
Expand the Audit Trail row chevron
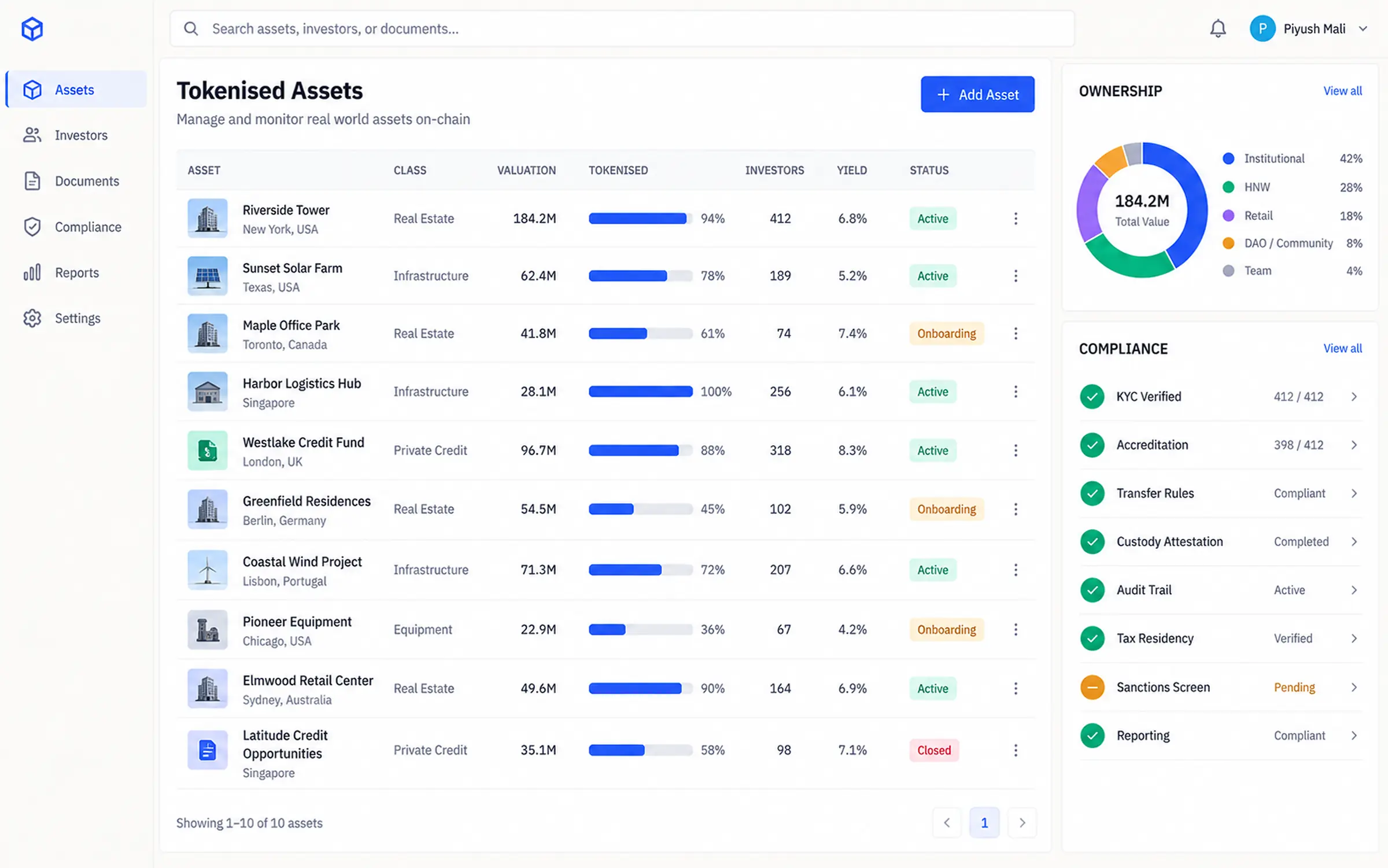(x=1354, y=590)
